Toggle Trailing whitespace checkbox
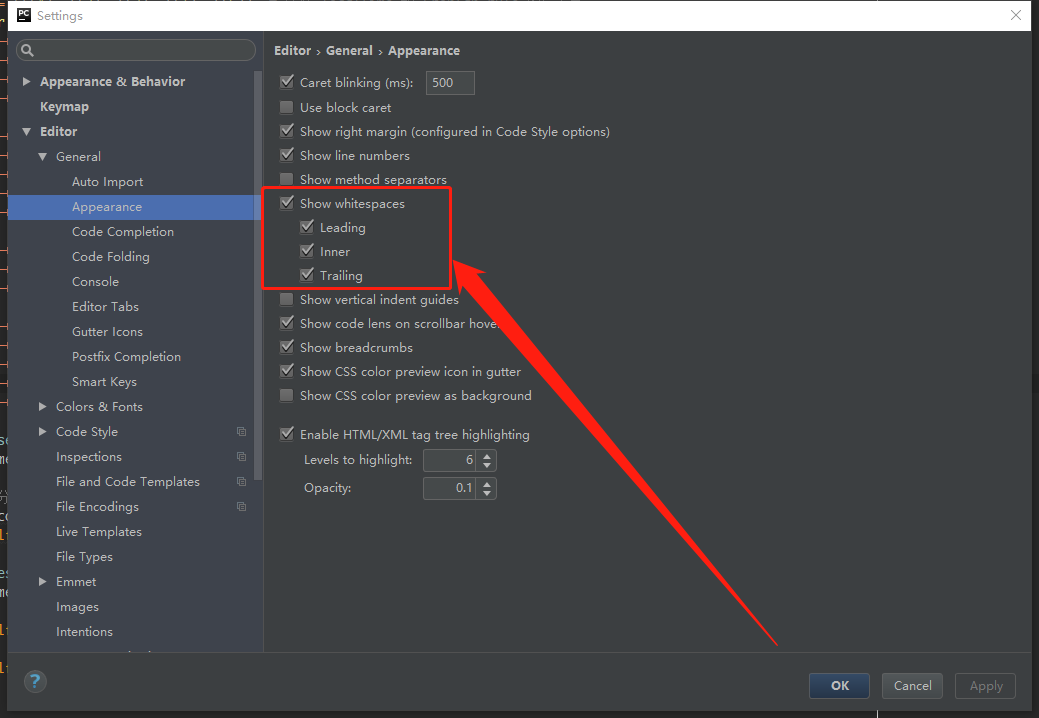 coord(307,275)
